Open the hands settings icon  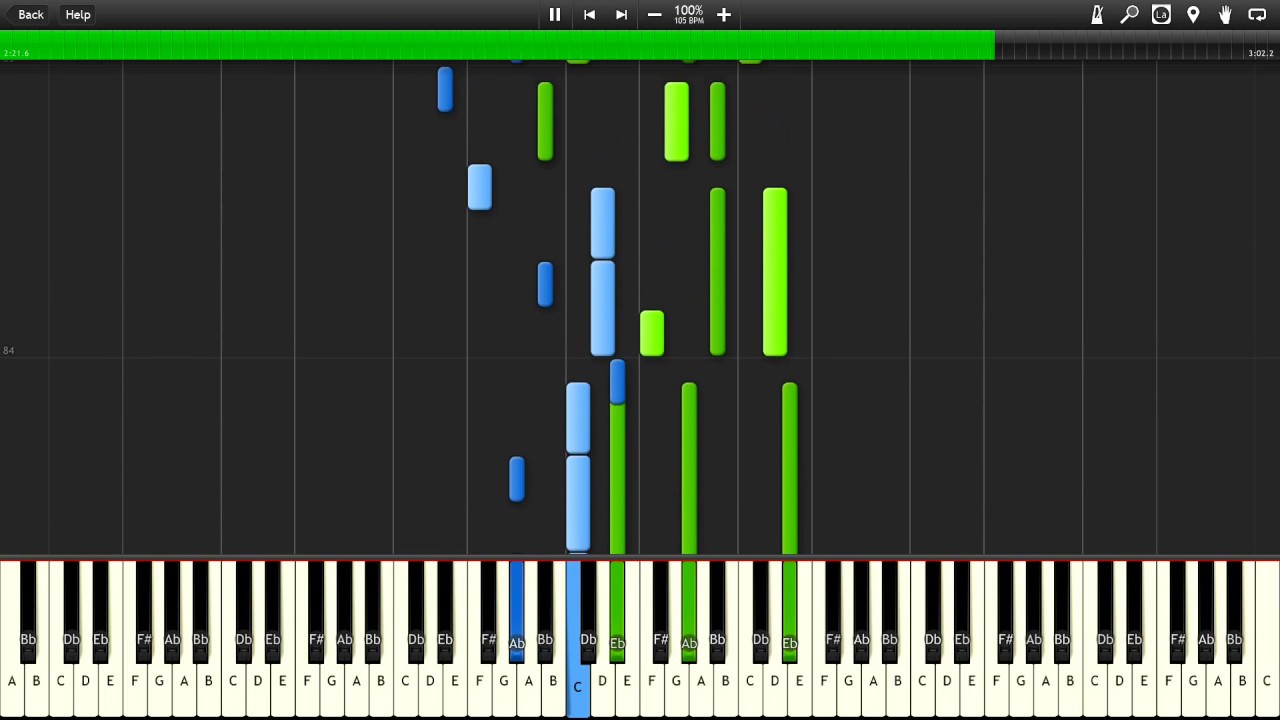coord(1225,14)
